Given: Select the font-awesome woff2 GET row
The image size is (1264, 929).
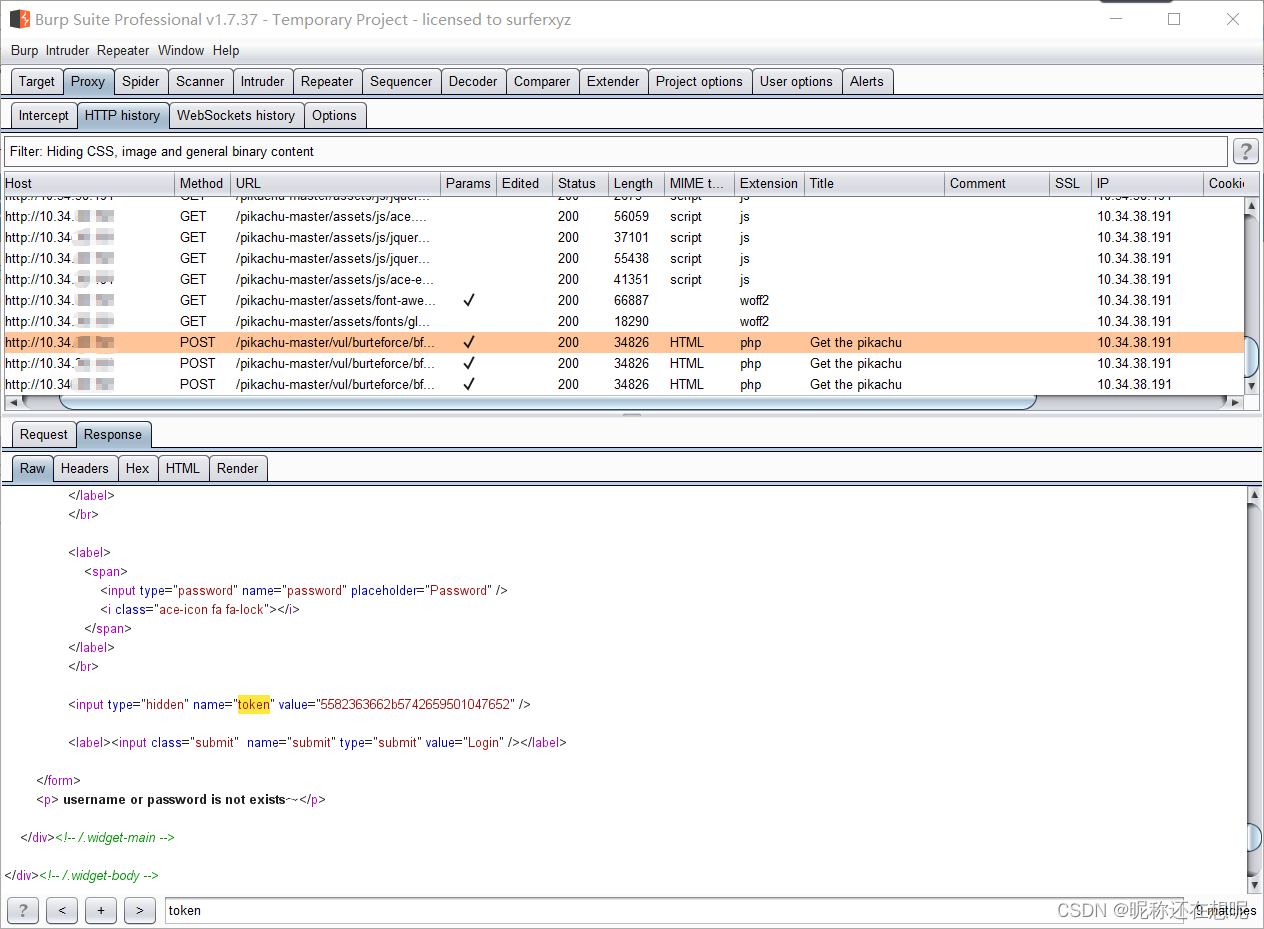Looking at the screenshot, I should tap(624, 300).
